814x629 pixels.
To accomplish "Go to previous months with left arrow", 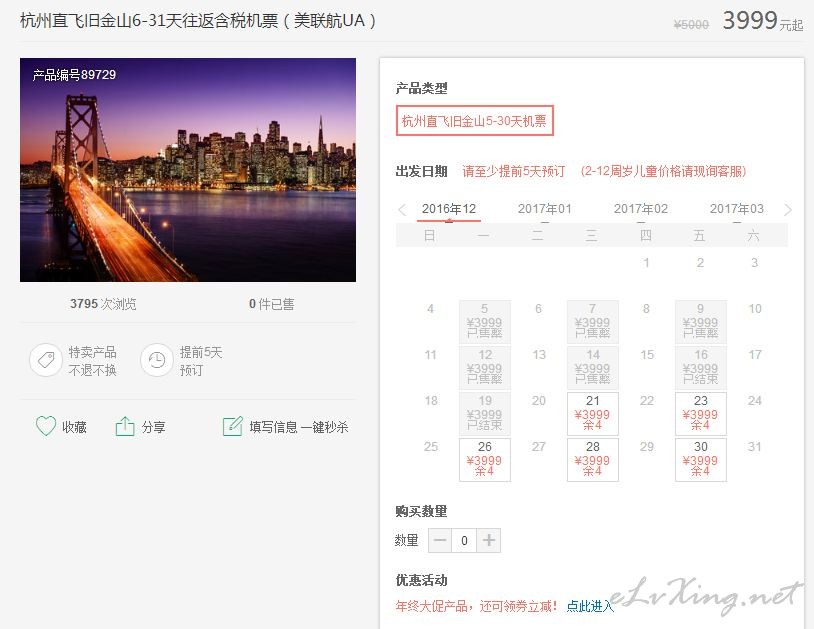I will click(402, 210).
